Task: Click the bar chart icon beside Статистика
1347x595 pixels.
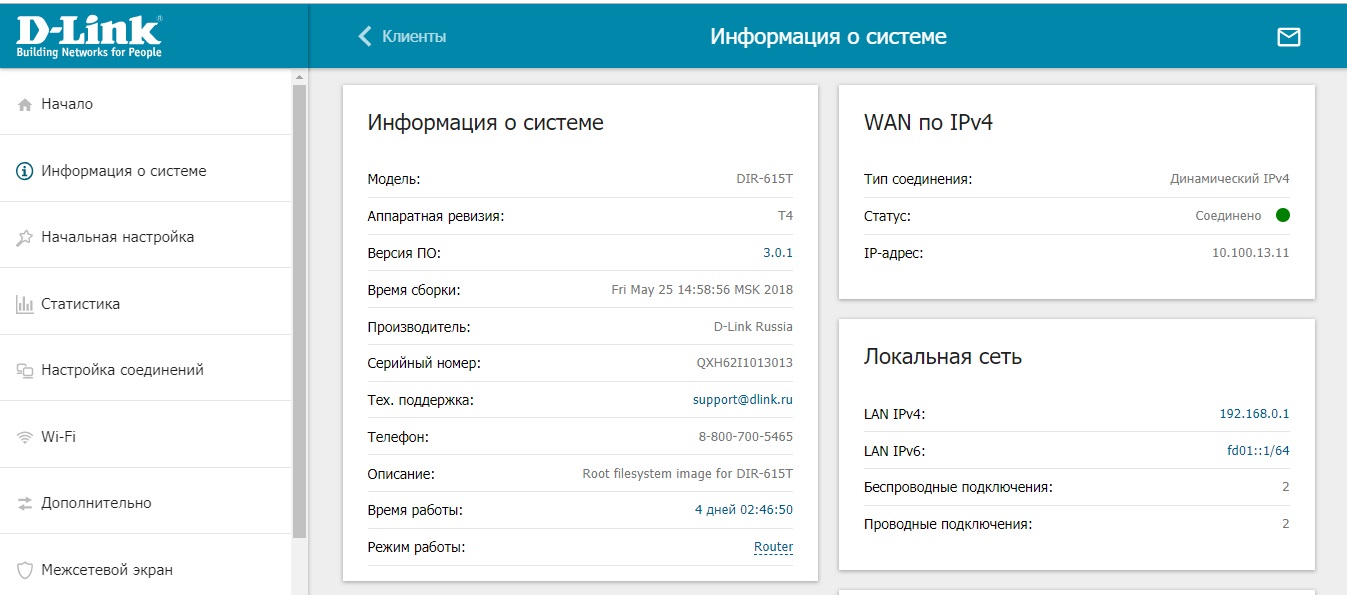Action: [25, 304]
